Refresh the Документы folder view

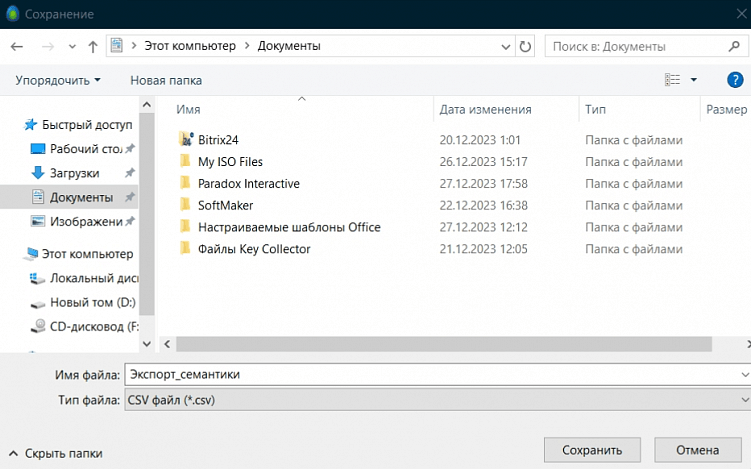[x=525, y=46]
